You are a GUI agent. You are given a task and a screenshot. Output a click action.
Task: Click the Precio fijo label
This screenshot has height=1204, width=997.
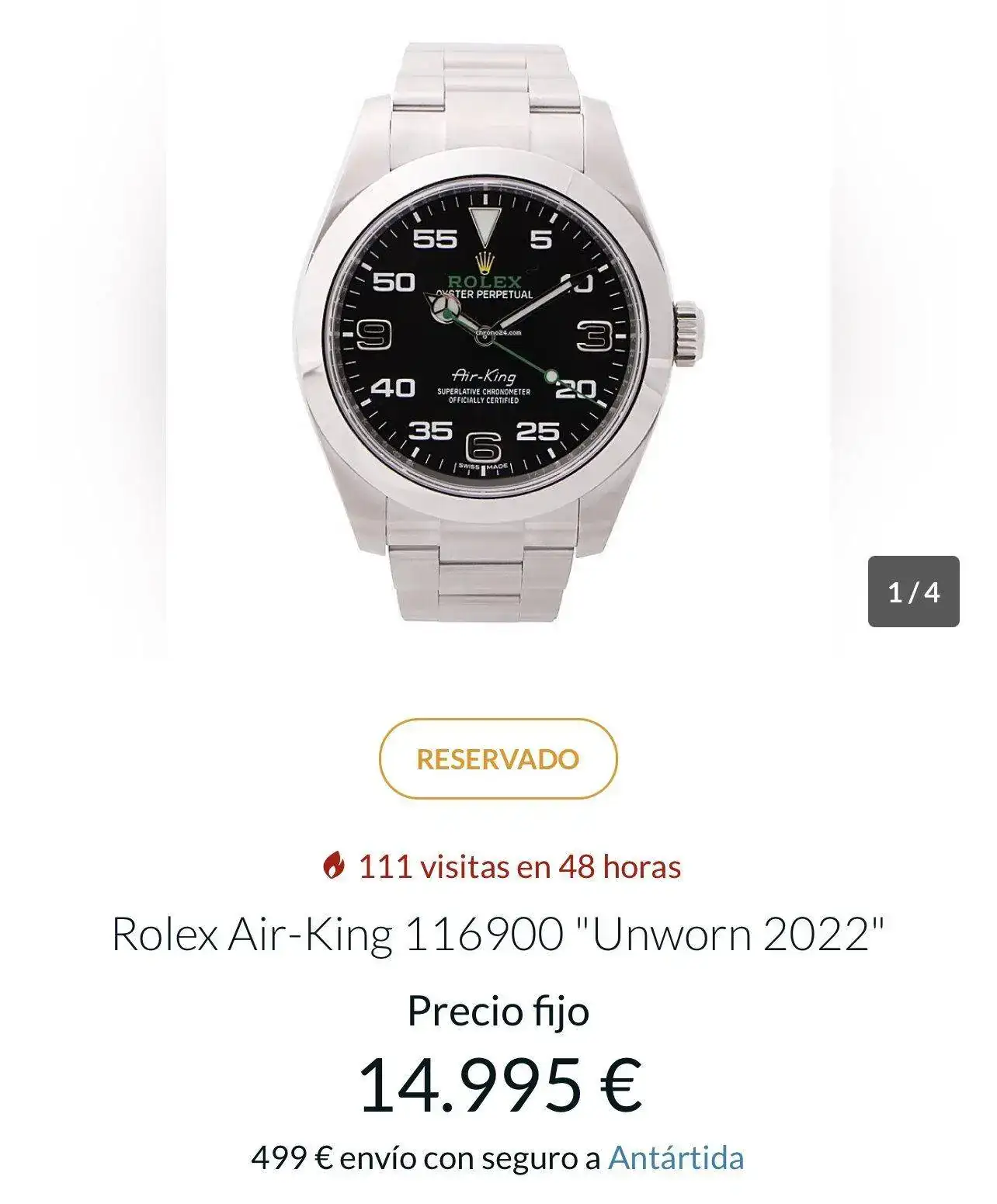(x=498, y=1011)
